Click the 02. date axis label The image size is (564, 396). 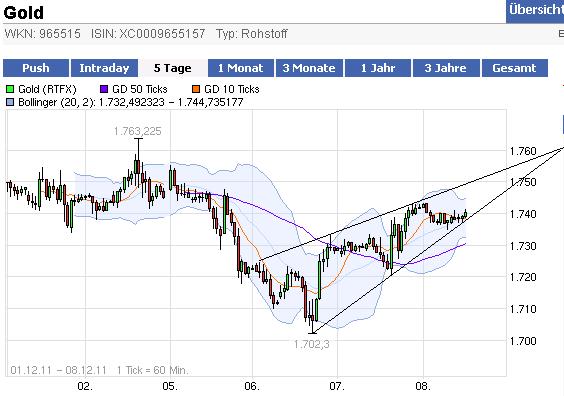click(x=85, y=387)
